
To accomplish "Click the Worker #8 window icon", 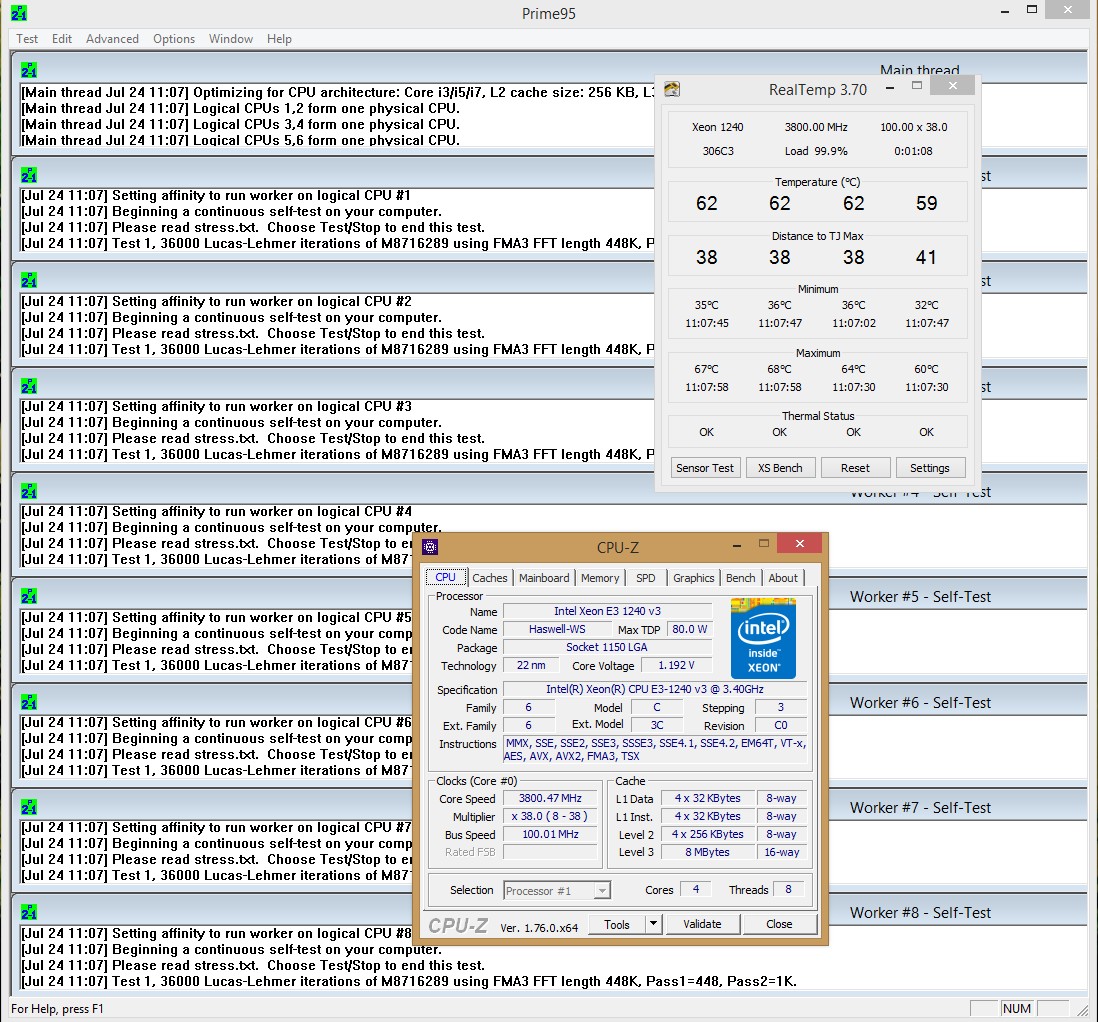I will click(x=29, y=912).
